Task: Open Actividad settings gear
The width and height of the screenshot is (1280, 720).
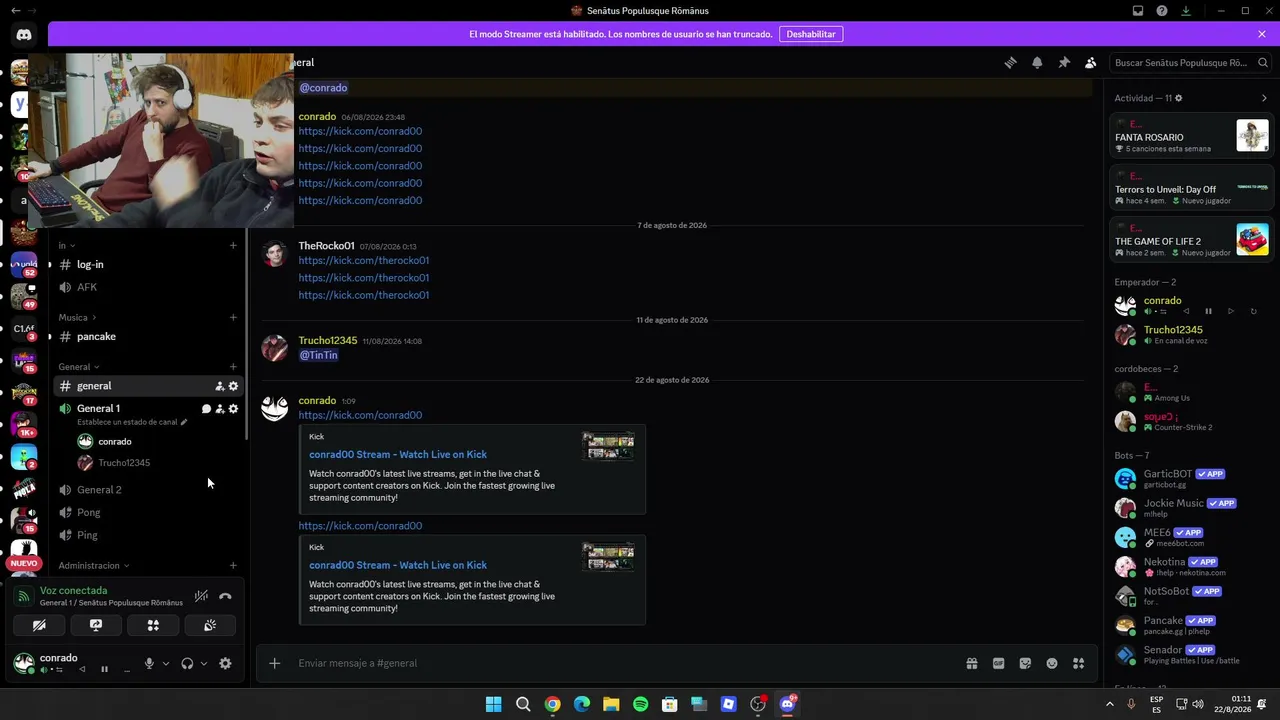Action: [x=1178, y=98]
